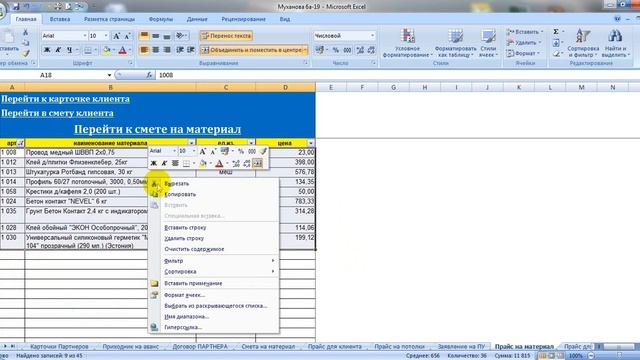The height and width of the screenshot is (360, 640).
Task: Center text horizontally in ribbon
Action: coord(156,50)
